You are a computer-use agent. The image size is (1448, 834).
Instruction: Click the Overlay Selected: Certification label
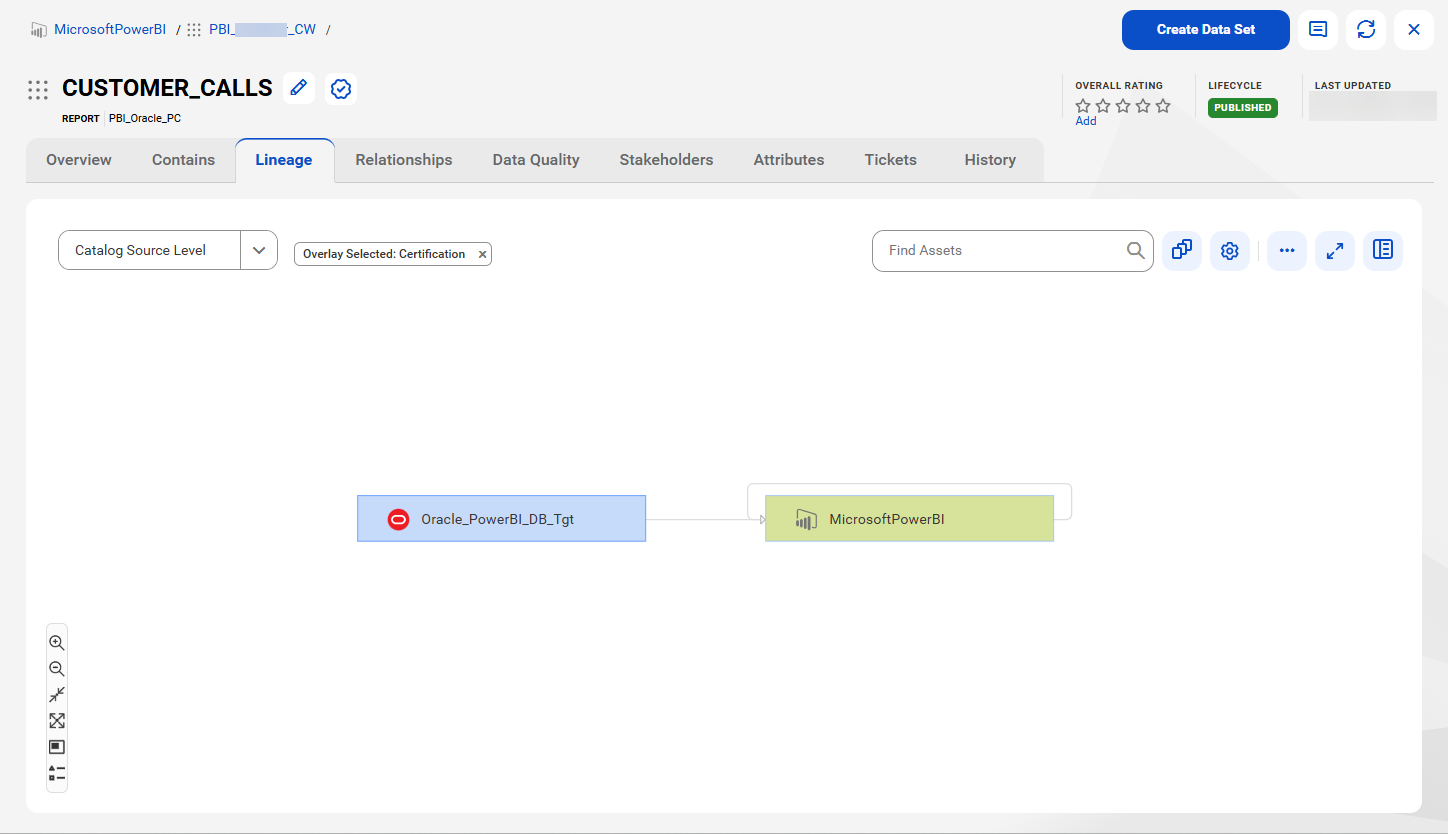(x=384, y=254)
